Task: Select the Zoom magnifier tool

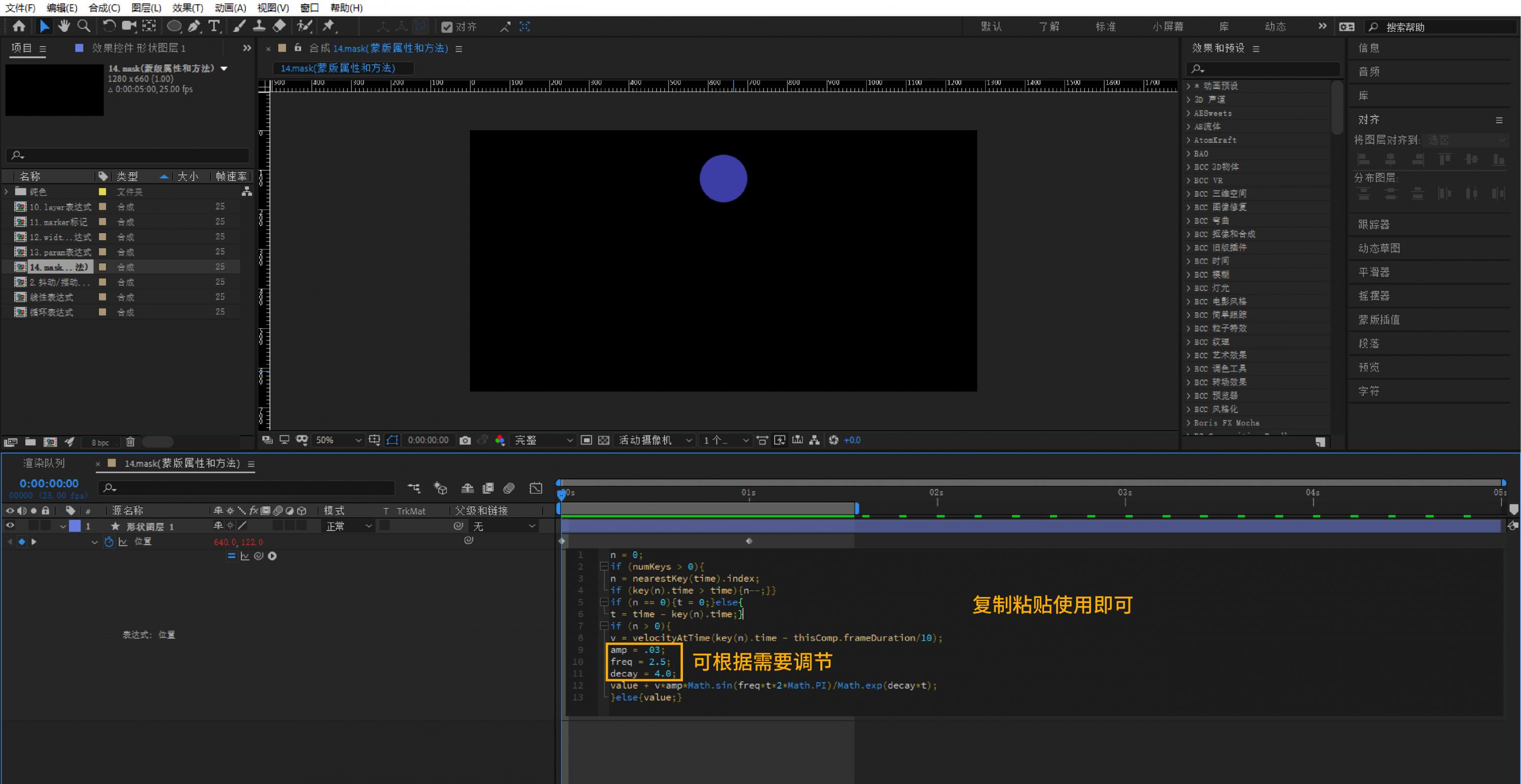Action: pyautogui.click(x=84, y=26)
